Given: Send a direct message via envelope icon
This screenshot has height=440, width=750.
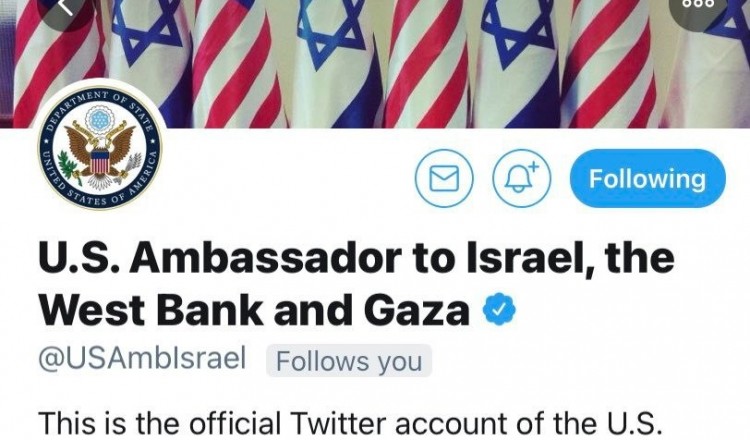Looking at the screenshot, I should [444, 178].
